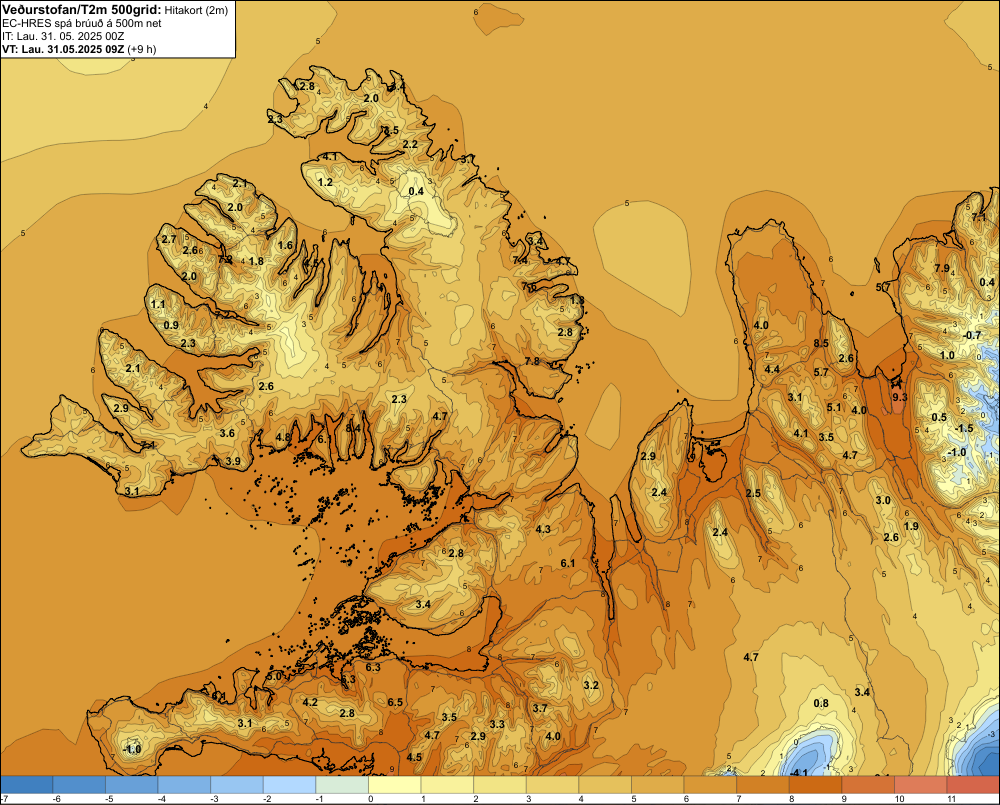Click the 2.2 temperature value
The image size is (1000, 805).
point(410,144)
